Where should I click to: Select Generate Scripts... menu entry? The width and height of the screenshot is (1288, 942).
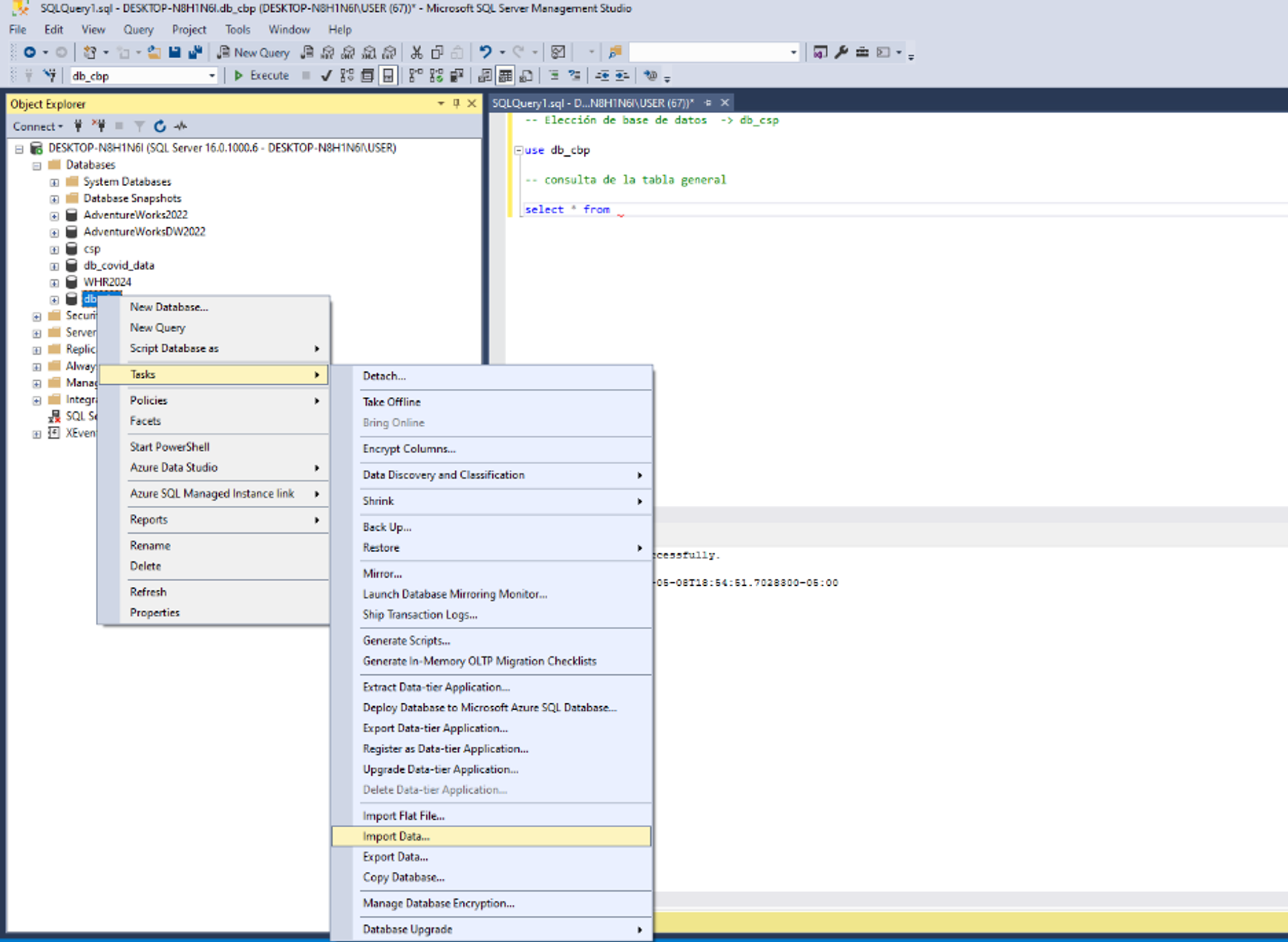491,641
